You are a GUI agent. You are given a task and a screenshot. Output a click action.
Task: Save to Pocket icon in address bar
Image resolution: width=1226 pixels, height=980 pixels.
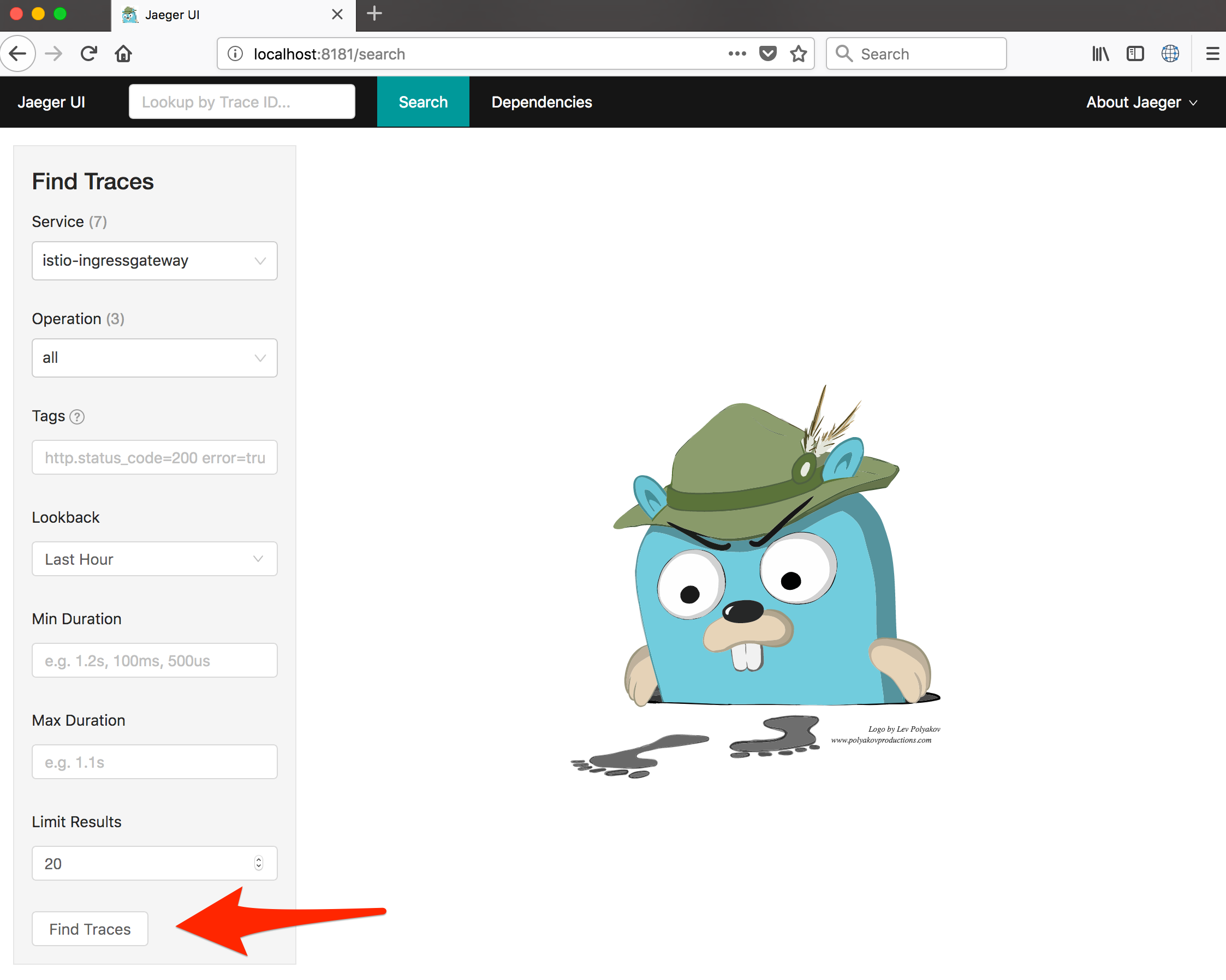[x=767, y=54]
